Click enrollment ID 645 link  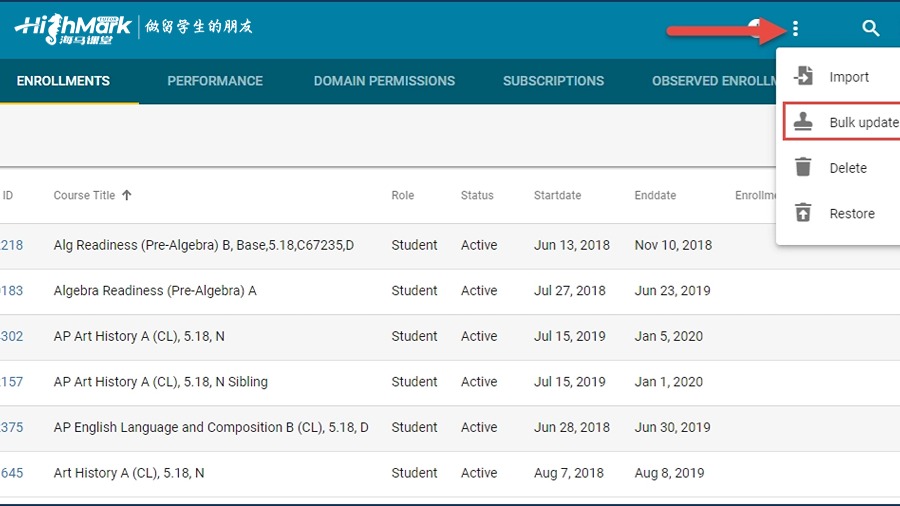[12, 473]
